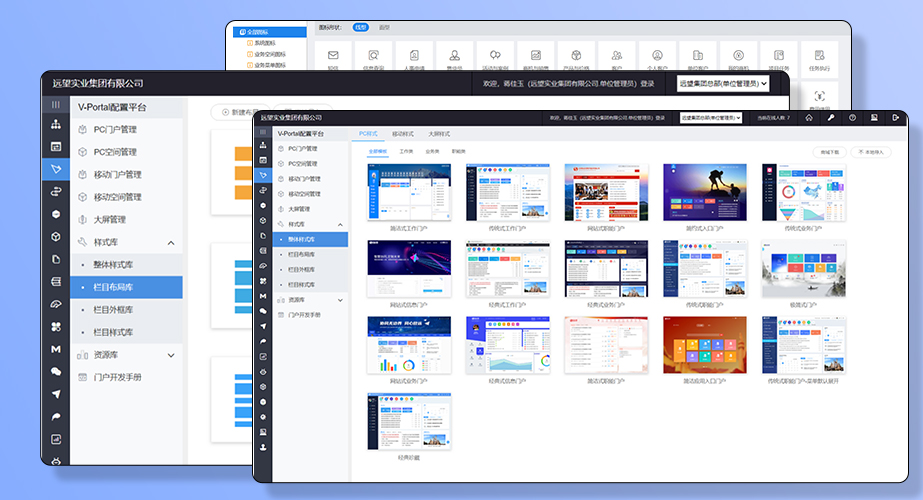
Task: Click the hamburger menu icon in middle window sidebar
Action: [x=56, y=105]
